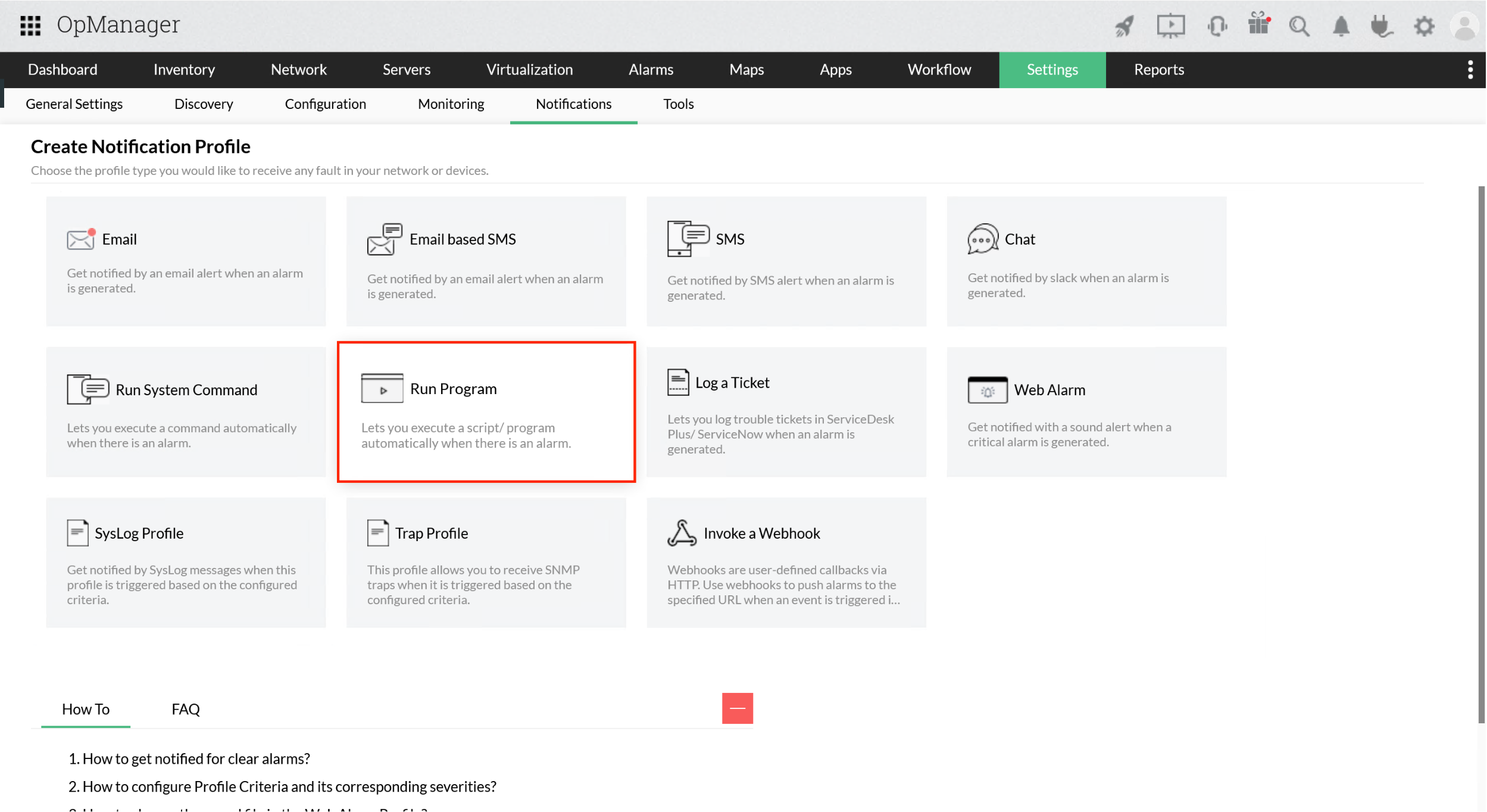Select the Notifications tab
The height and width of the screenshot is (812, 1487).
pyautogui.click(x=574, y=104)
